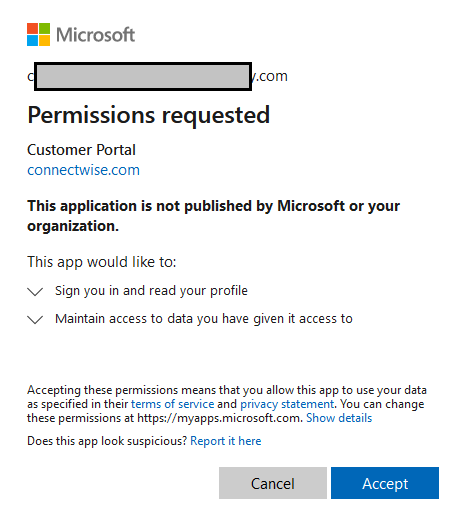Open the connectwise.com publisher link
Viewport: 474px width, 525px height.
coord(83,170)
